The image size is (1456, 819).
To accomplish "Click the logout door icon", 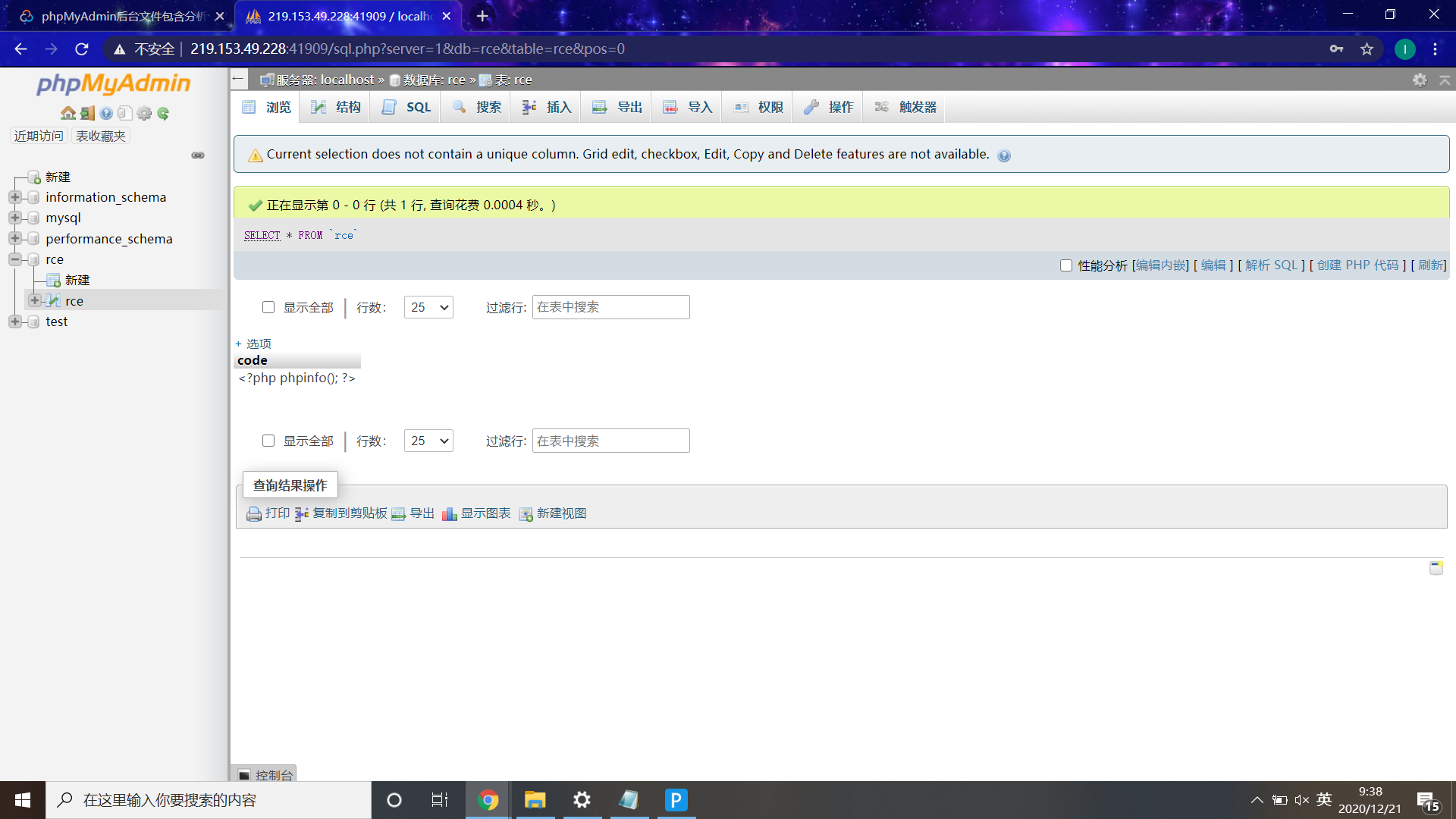I will (87, 114).
